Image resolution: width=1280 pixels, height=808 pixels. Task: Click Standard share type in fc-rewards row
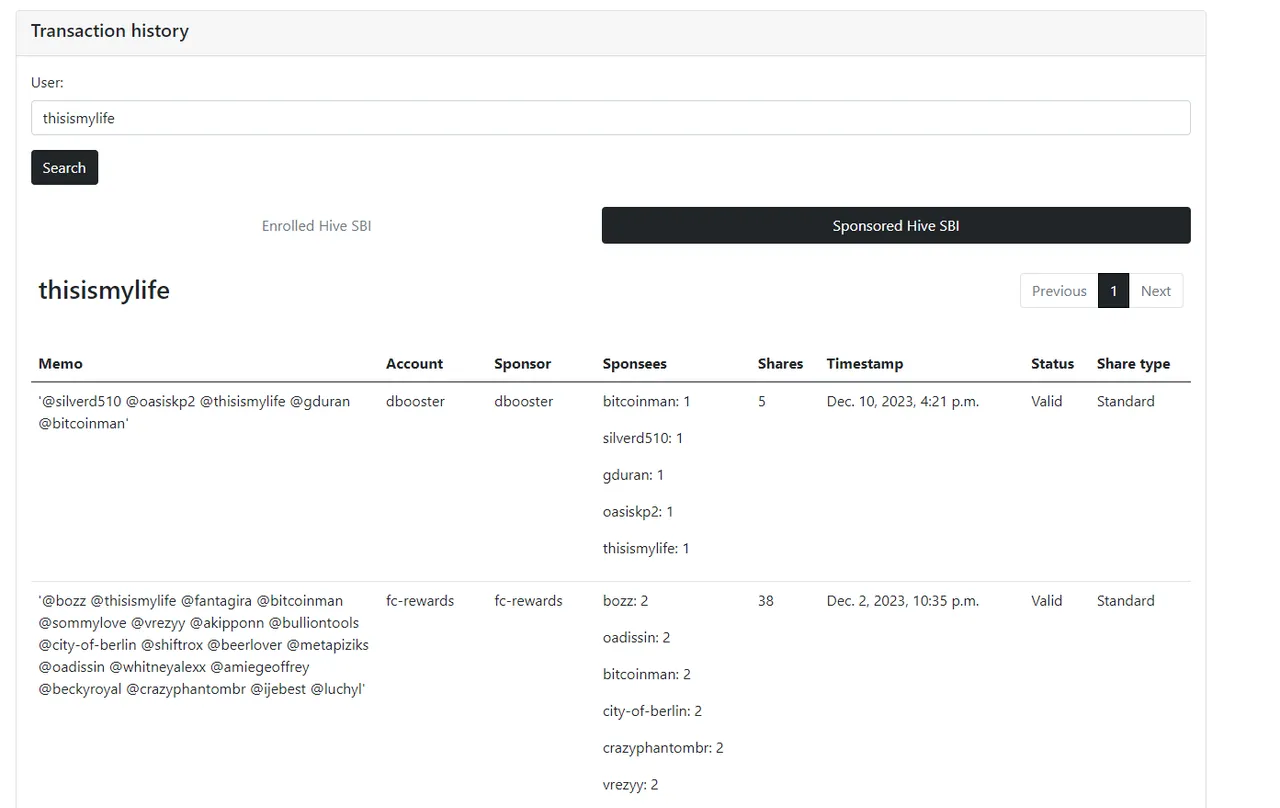1125,601
